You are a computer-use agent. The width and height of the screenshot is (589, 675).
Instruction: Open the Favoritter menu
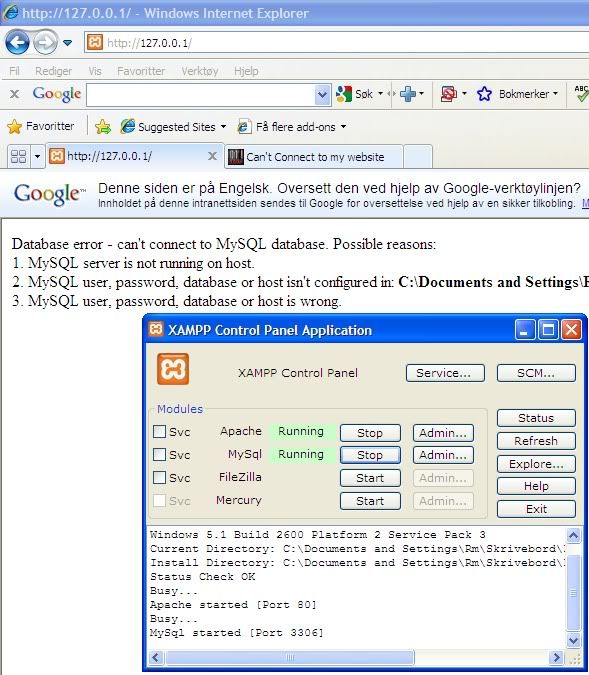[x=141, y=71]
